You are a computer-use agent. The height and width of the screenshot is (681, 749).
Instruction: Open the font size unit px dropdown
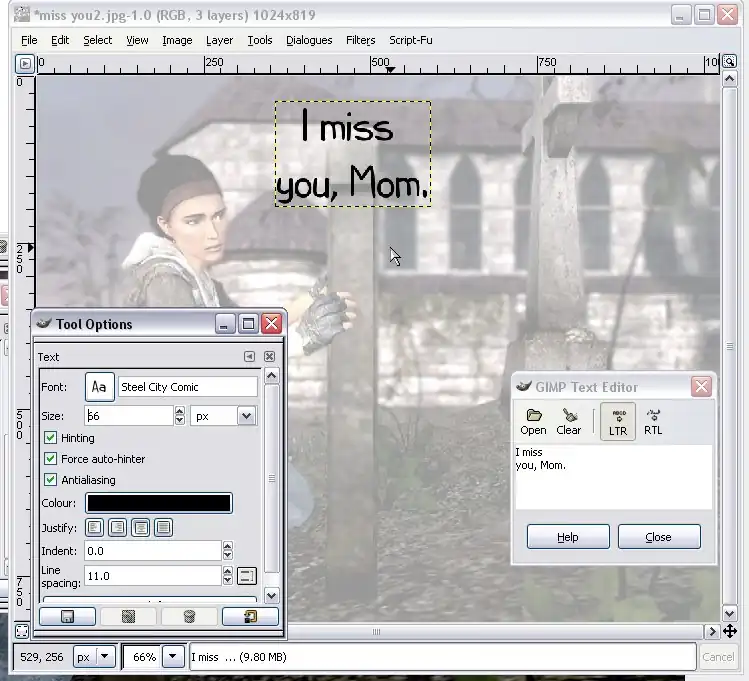click(x=246, y=415)
